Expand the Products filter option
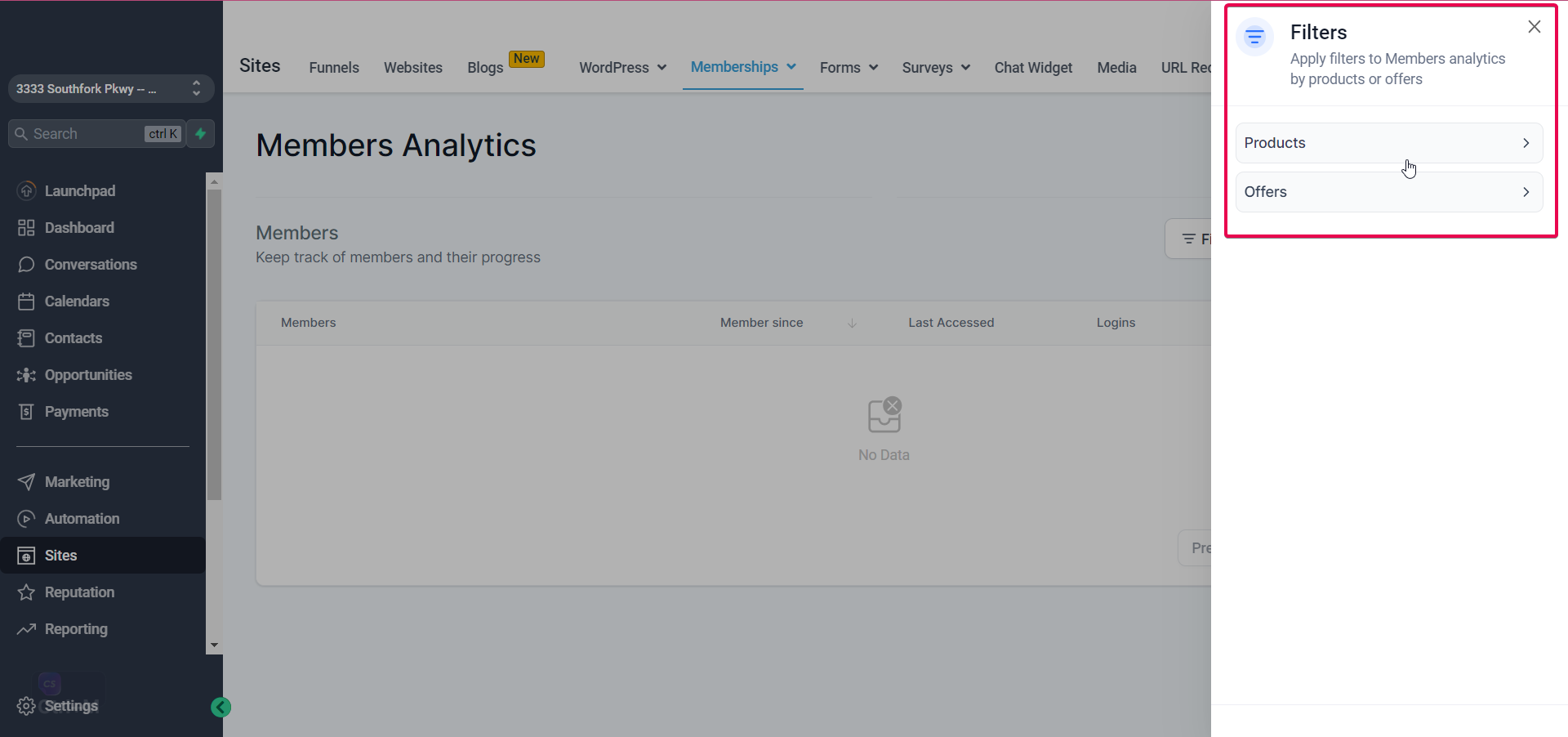 coord(1389,143)
